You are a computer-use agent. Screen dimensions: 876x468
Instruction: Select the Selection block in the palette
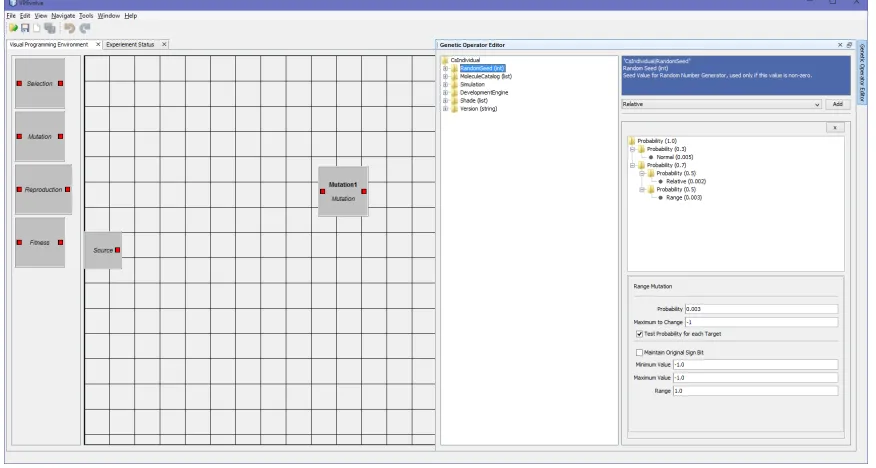tap(40, 83)
